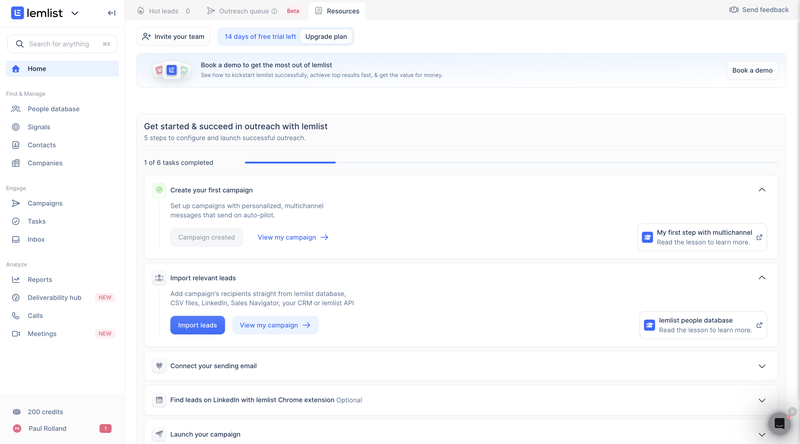Click the Tasks checkmark icon
Screen dimensions: 800x444
point(16,221)
